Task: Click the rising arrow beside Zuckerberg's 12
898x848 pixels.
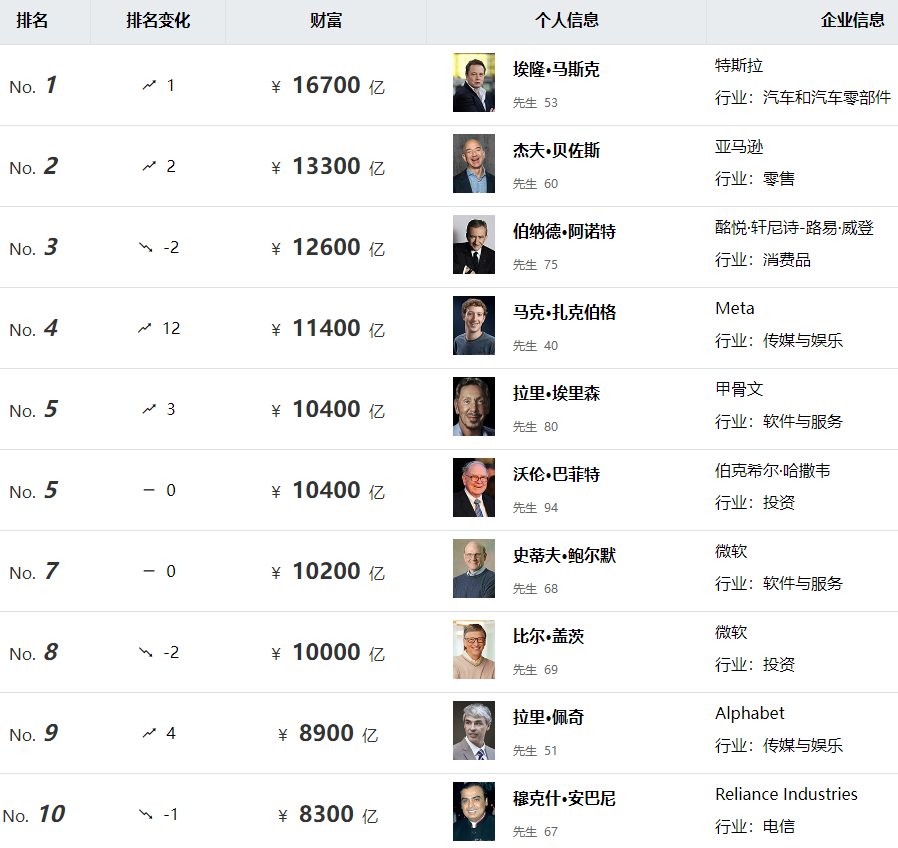Action: pyautogui.click(x=145, y=328)
